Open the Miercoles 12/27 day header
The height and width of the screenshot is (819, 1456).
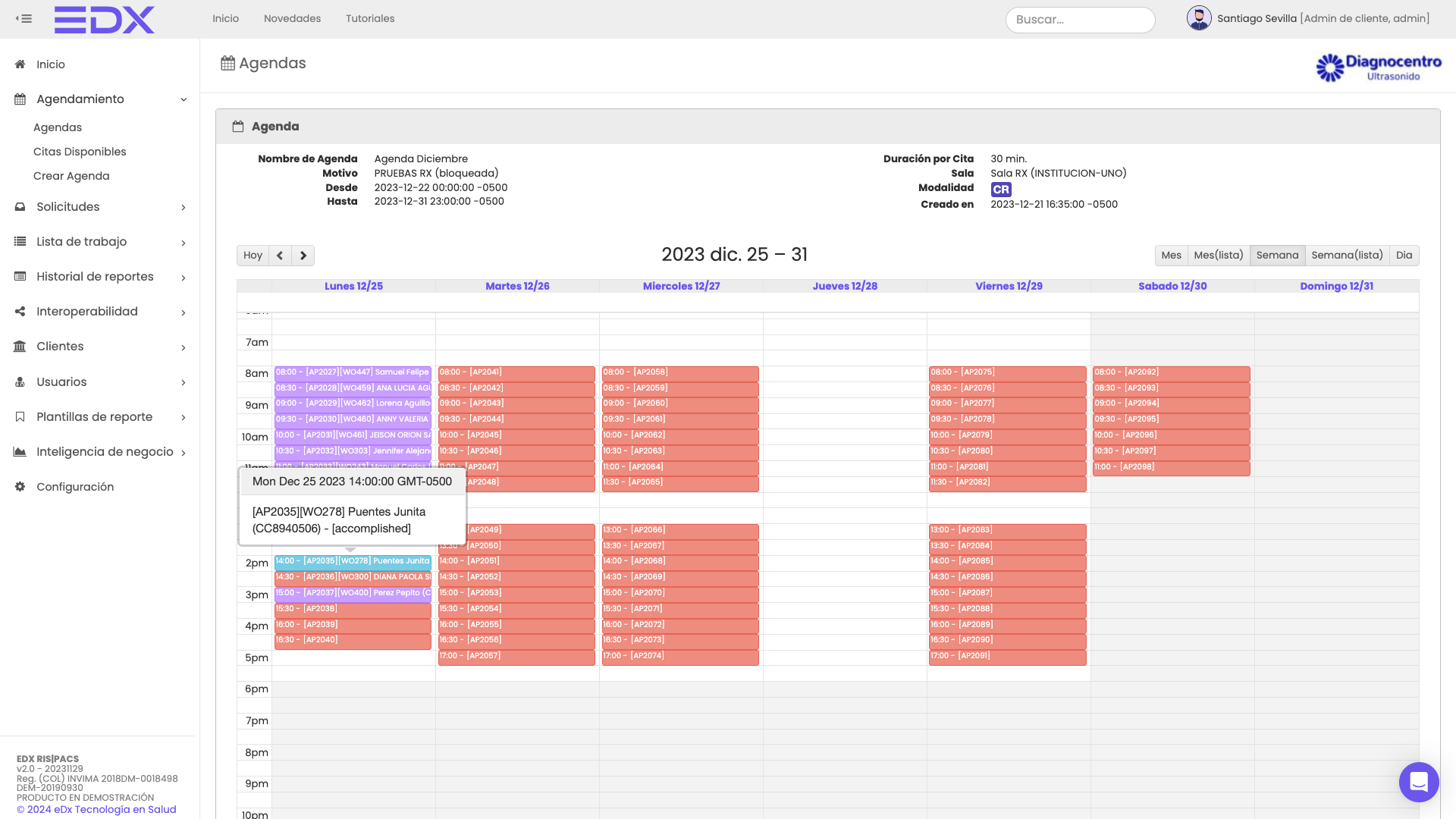pyautogui.click(x=681, y=286)
